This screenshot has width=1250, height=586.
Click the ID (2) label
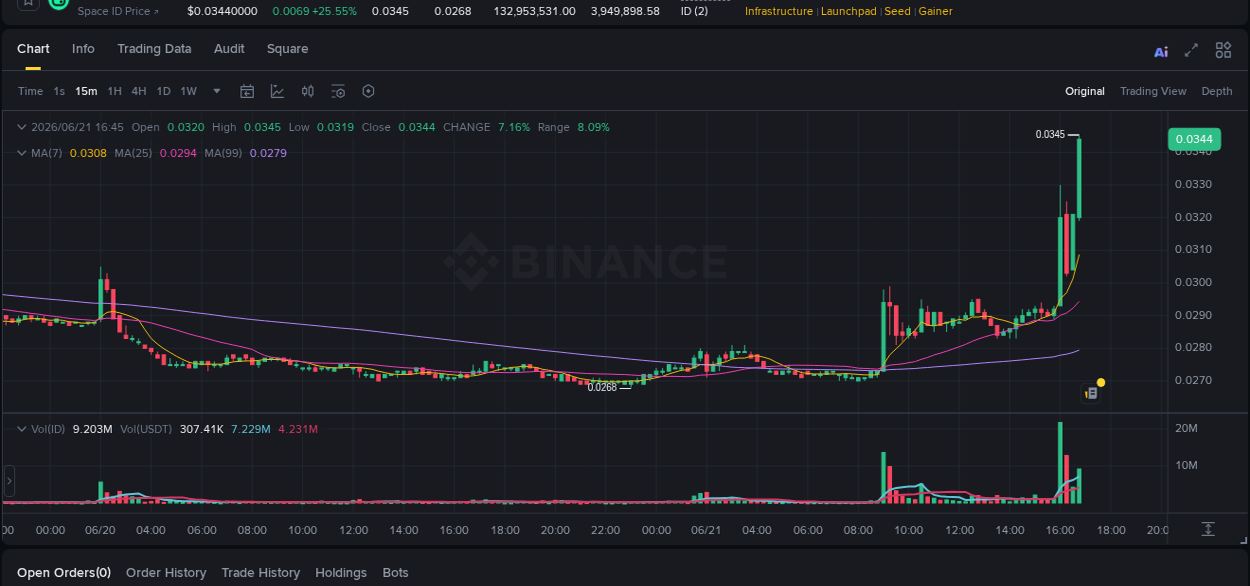click(x=696, y=11)
